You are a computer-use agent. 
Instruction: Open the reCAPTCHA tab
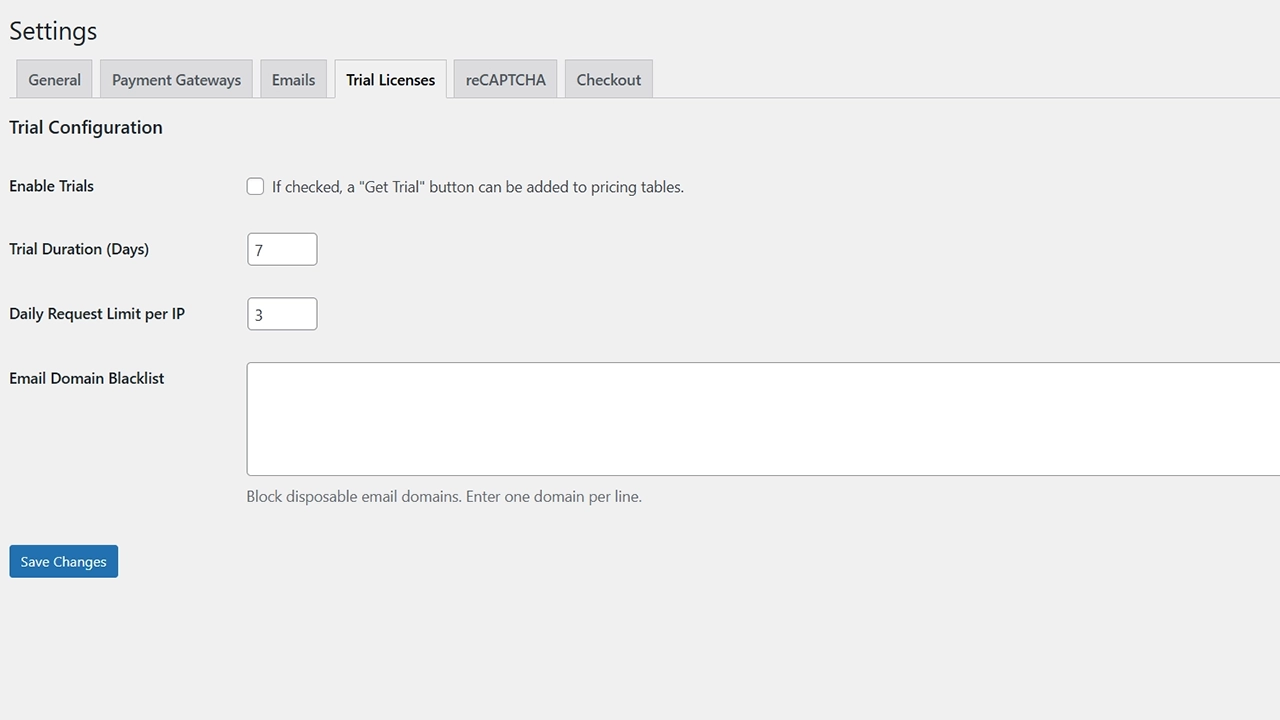click(x=505, y=80)
